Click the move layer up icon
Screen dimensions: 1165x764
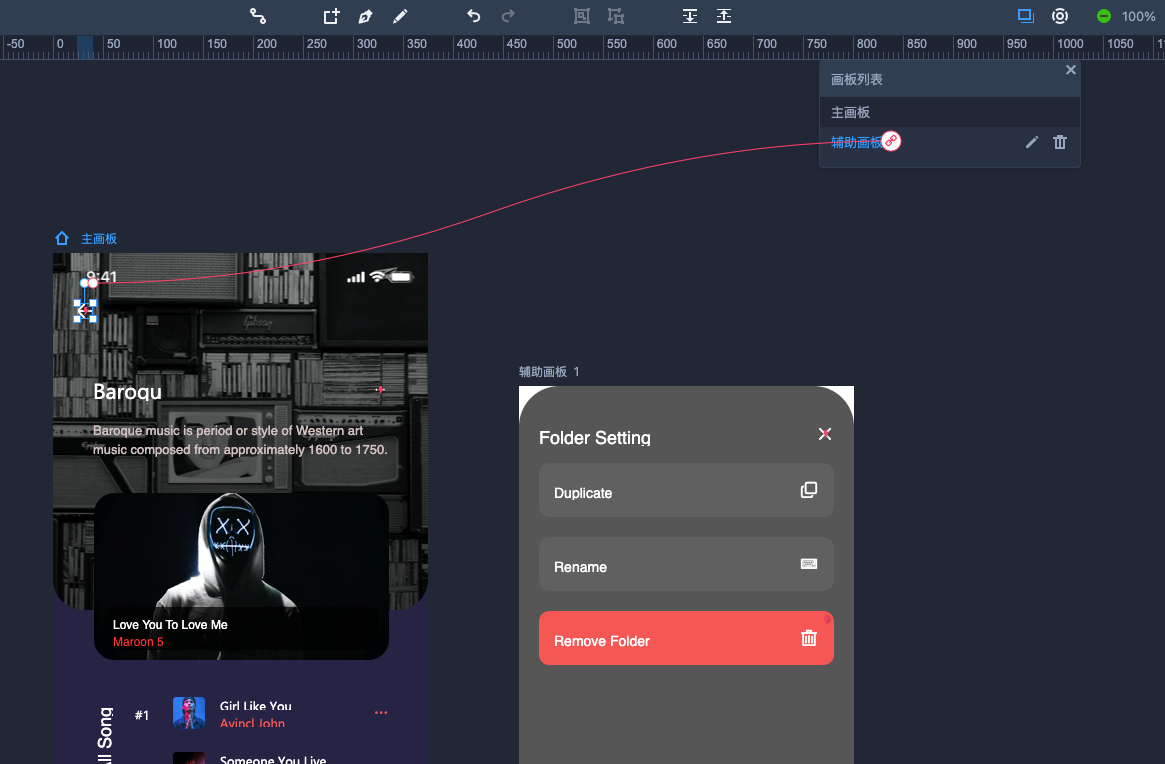point(724,16)
